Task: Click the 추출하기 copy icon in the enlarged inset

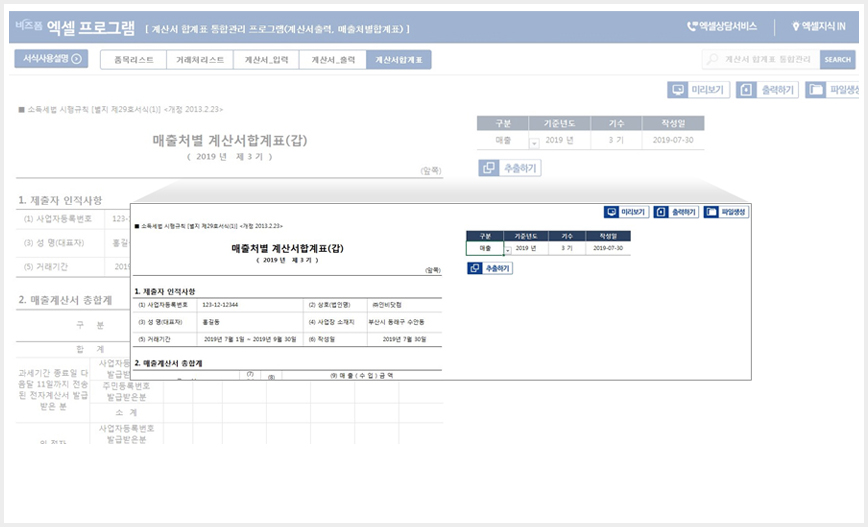Action: point(474,268)
